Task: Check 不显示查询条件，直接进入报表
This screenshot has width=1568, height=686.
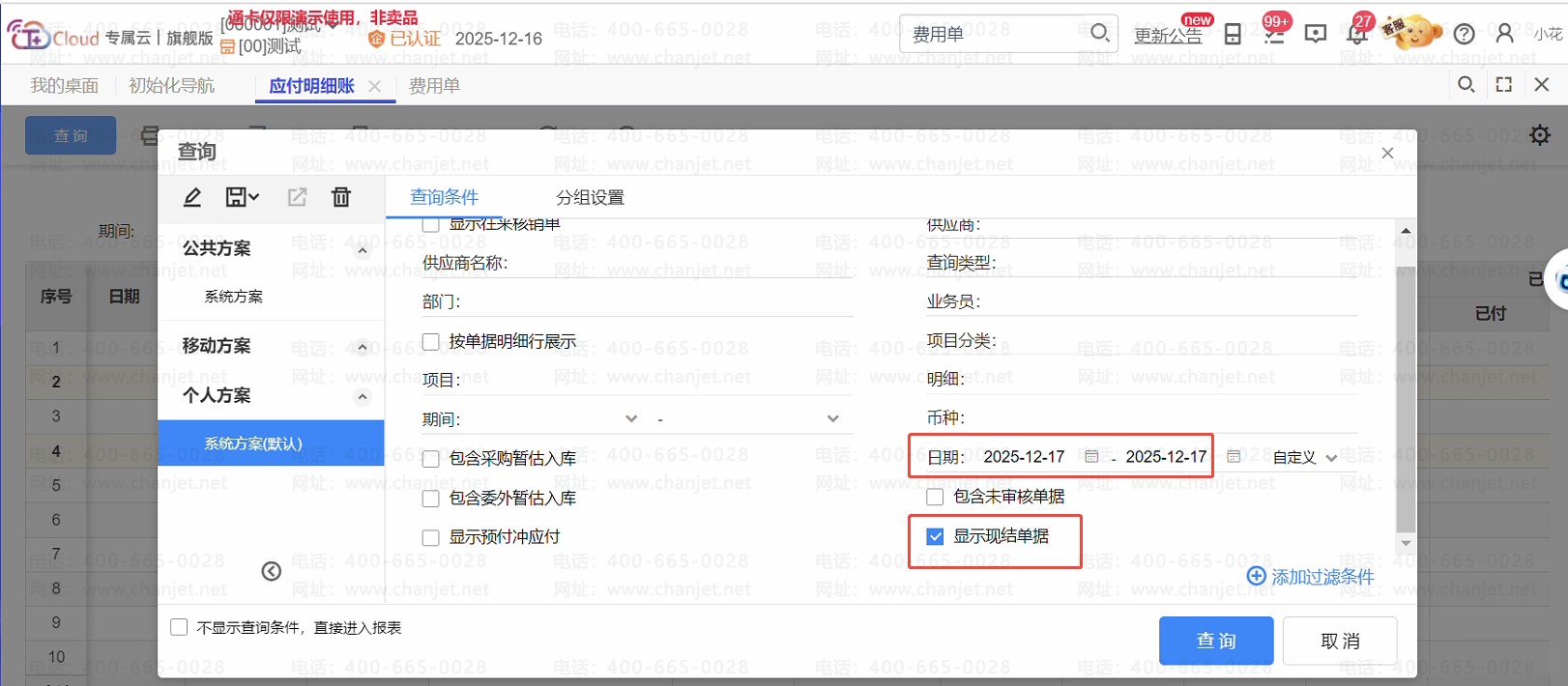Action: click(x=179, y=627)
